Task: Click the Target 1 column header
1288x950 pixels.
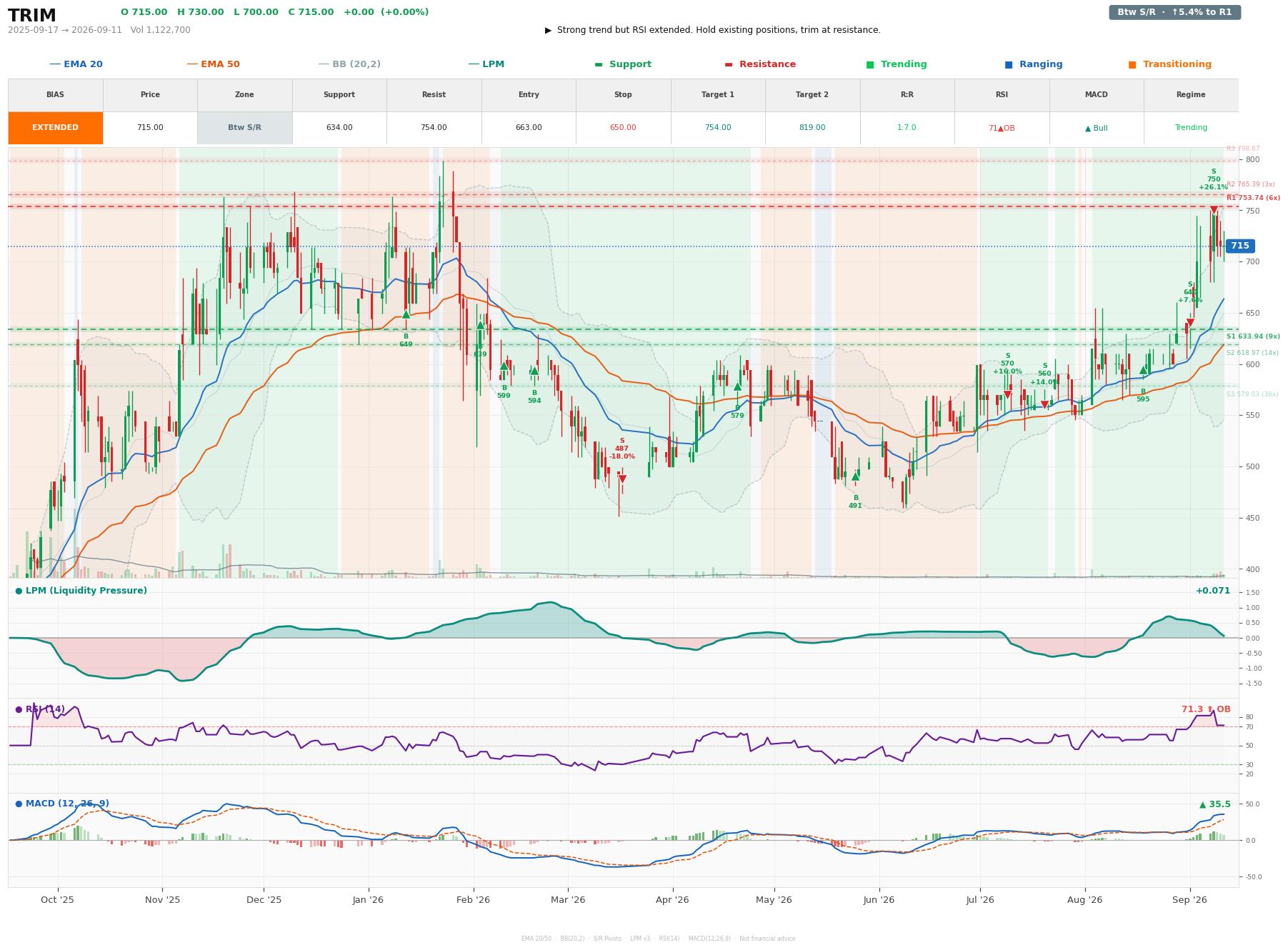Action: click(x=718, y=95)
